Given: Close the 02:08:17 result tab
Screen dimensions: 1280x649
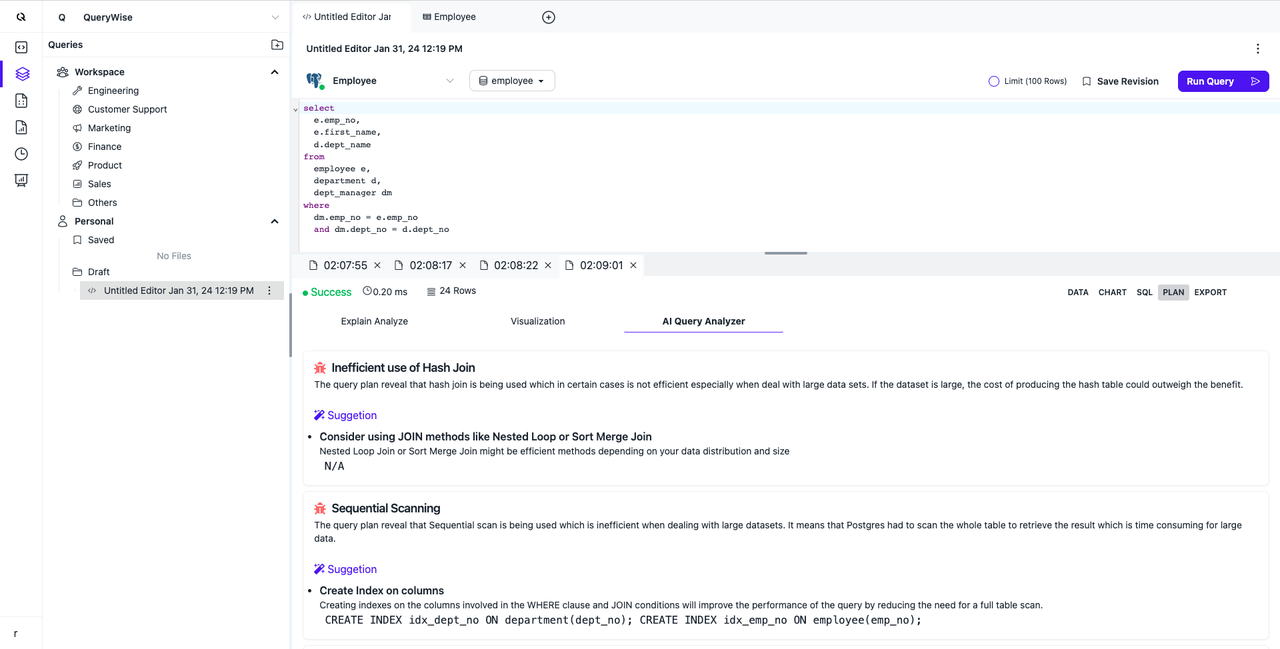Looking at the screenshot, I should pos(462,266).
